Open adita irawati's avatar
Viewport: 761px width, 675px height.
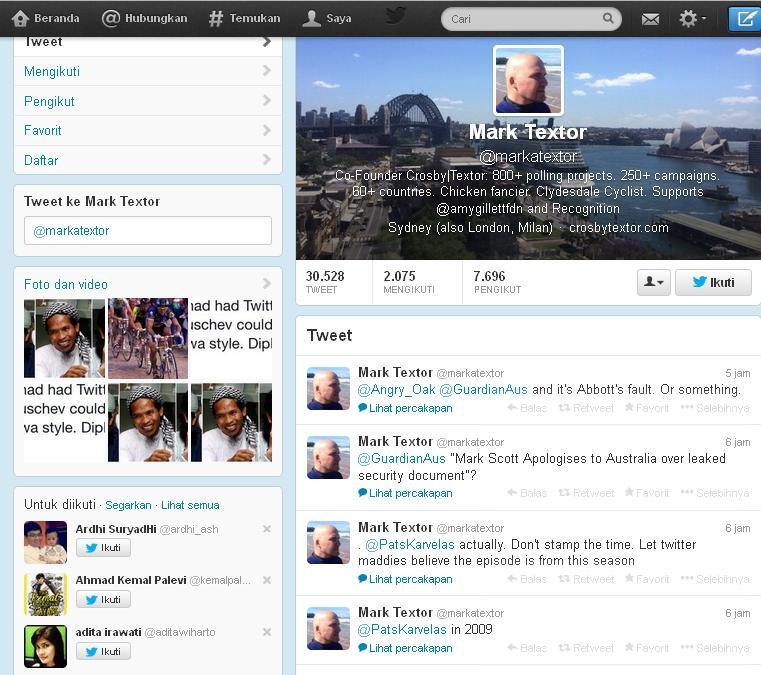point(46,646)
